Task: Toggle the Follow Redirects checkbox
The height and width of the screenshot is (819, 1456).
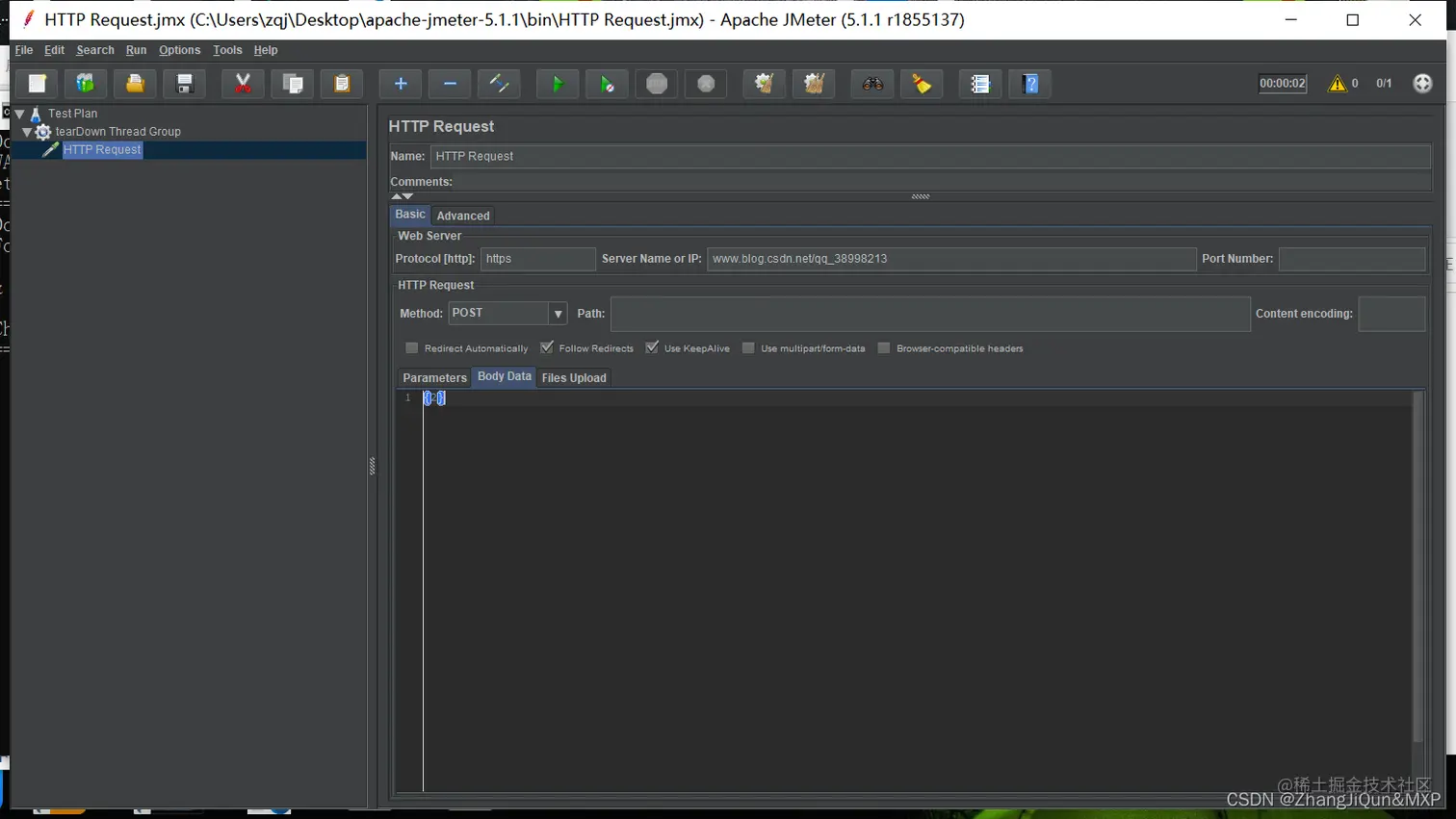Action: 547,347
